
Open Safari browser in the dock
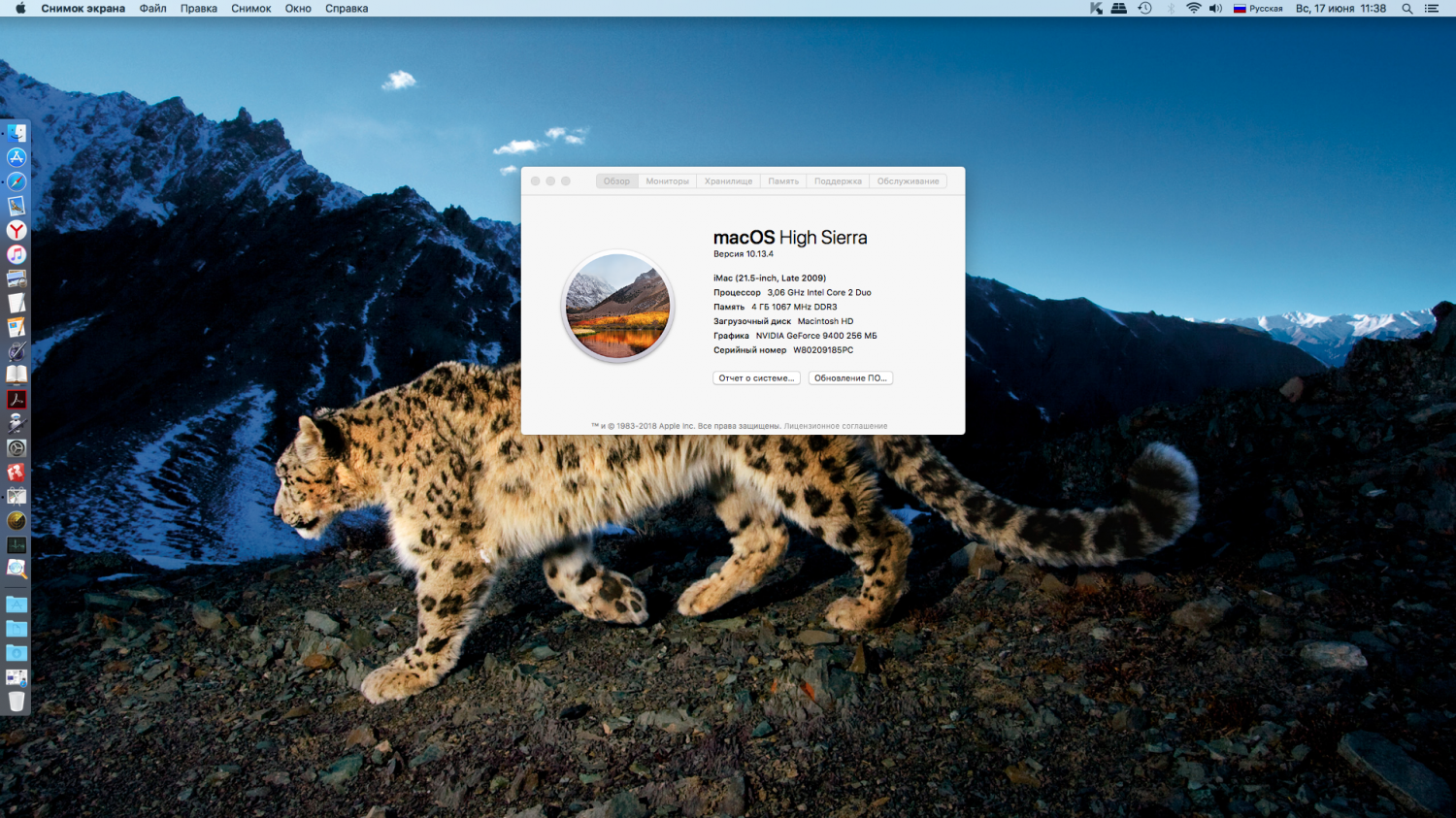point(17,181)
